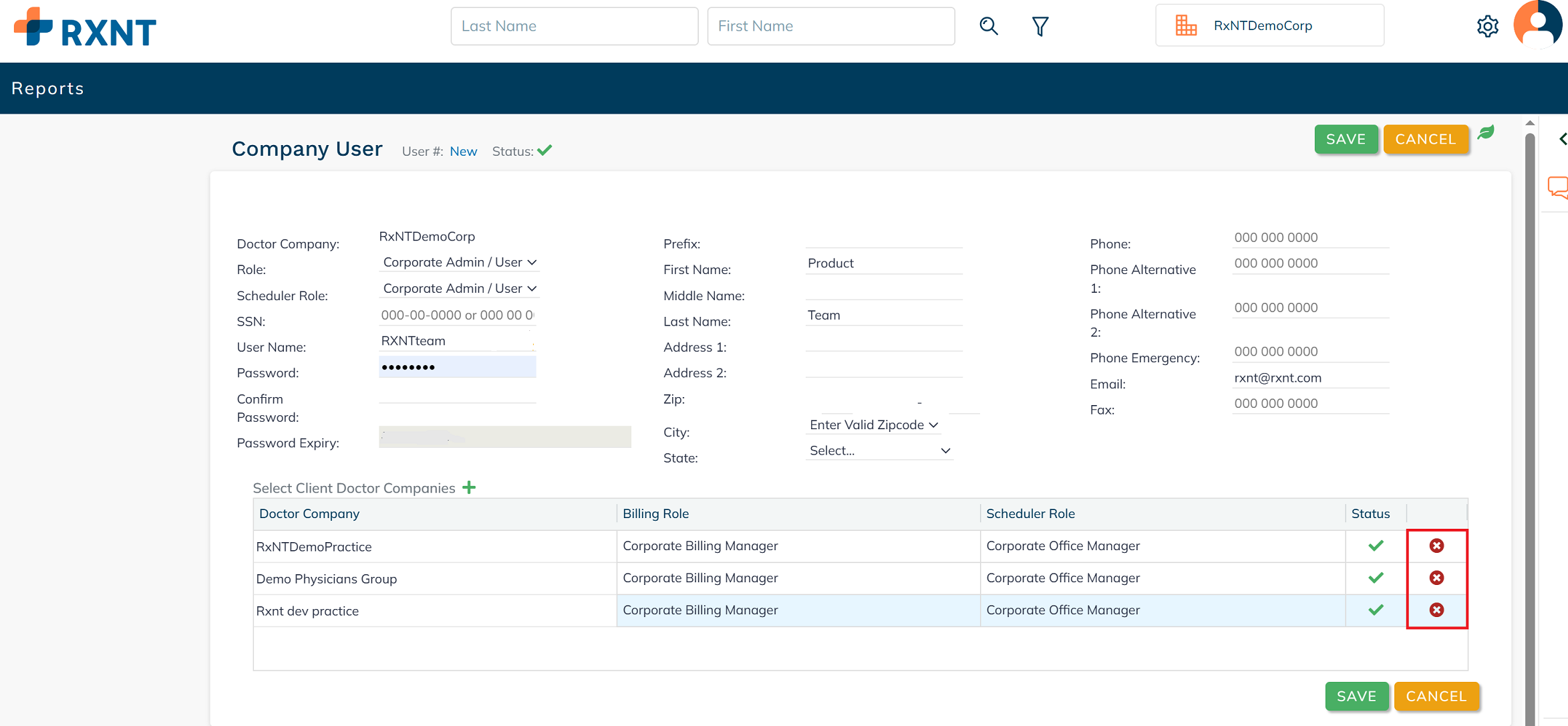Screen dimensions: 1568x726
Task: Click Billing Role cell for Rxnt dev practice
Action: point(798,610)
